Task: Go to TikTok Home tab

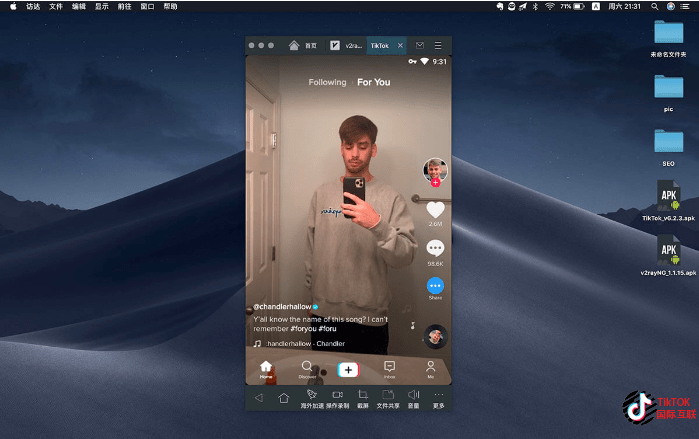Action: [266, 369]
